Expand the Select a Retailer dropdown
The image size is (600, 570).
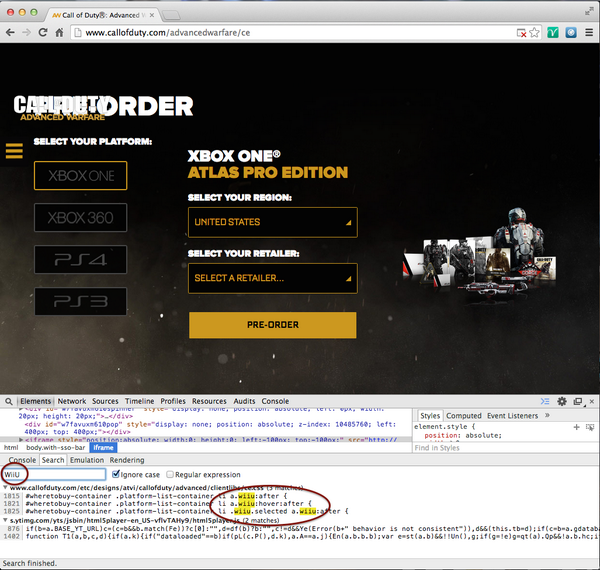[x=272, y=277]
